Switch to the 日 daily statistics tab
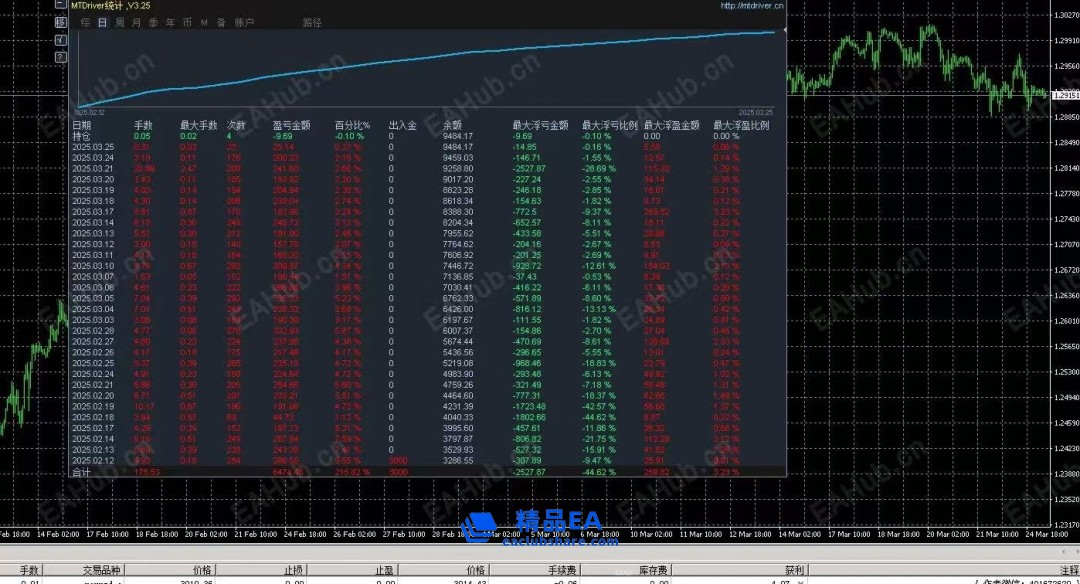The image size is (1080, 584). [x=102, y=22]
